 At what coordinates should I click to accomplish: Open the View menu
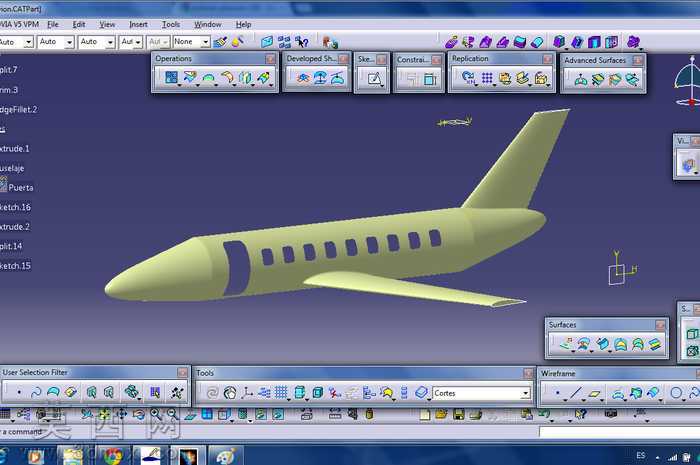click(x=107, y=24)
